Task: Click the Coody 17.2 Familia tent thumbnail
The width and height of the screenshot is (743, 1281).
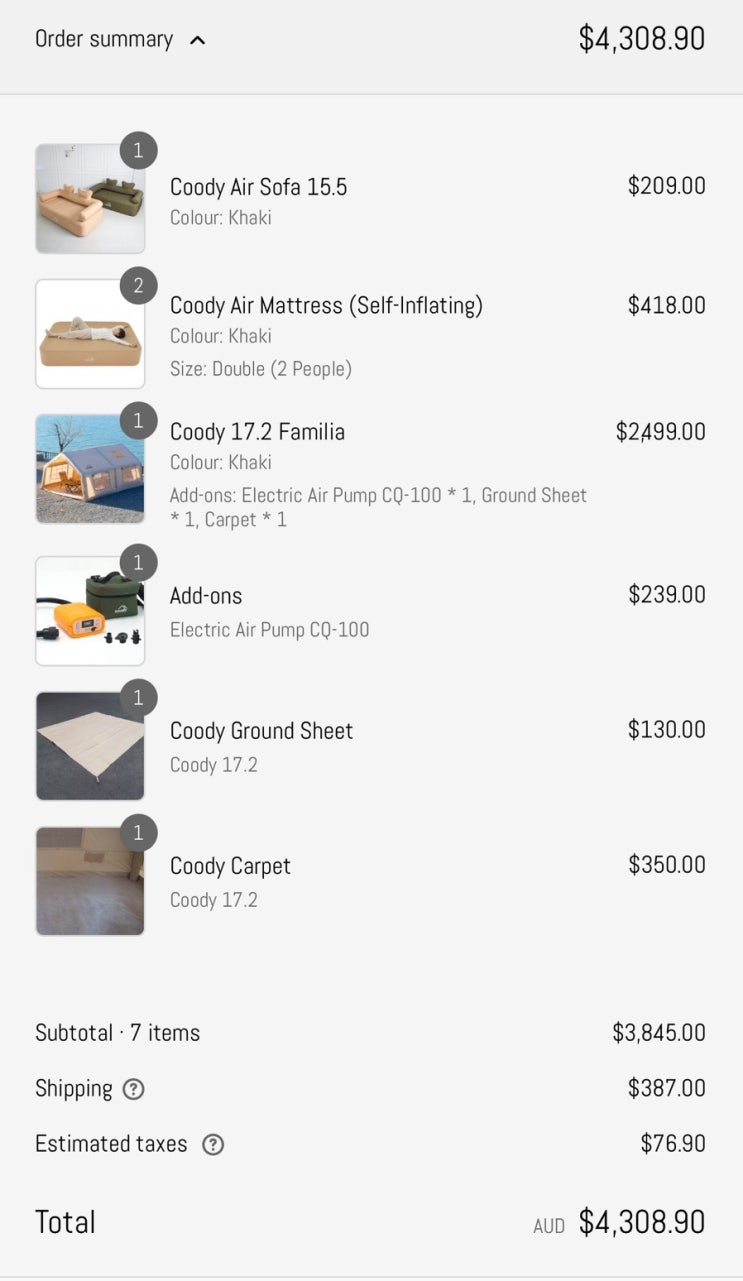Action: tap(90, 469)
